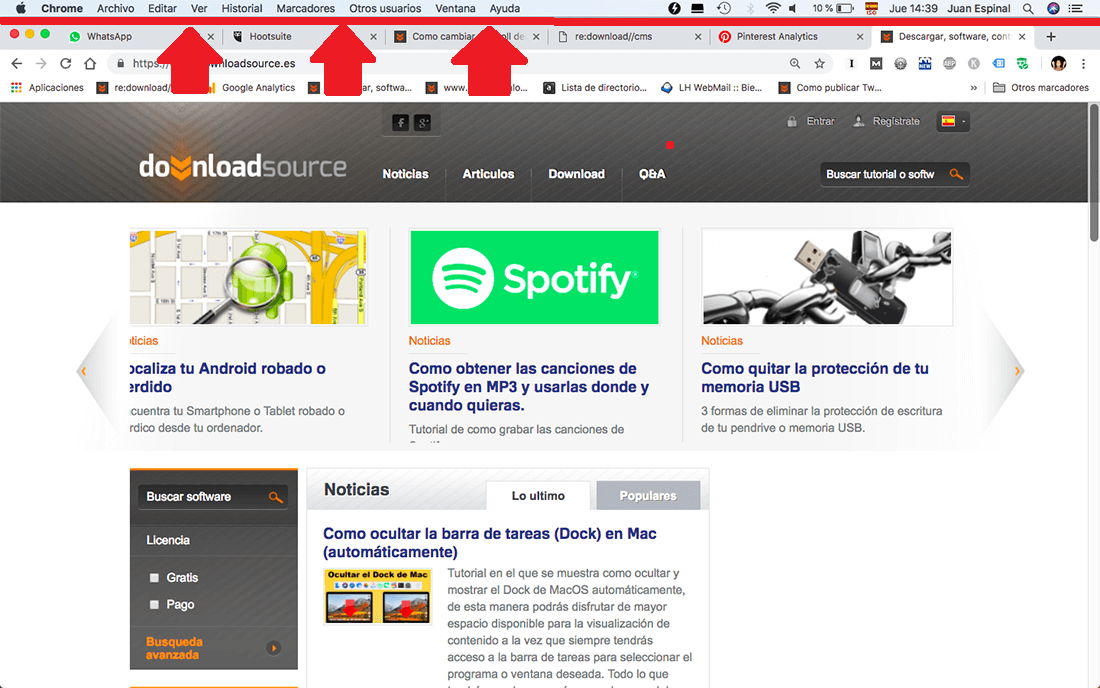Open the Instapaper 'I' extension
This screenshot has width=1100, height=688.
point(851,63)
